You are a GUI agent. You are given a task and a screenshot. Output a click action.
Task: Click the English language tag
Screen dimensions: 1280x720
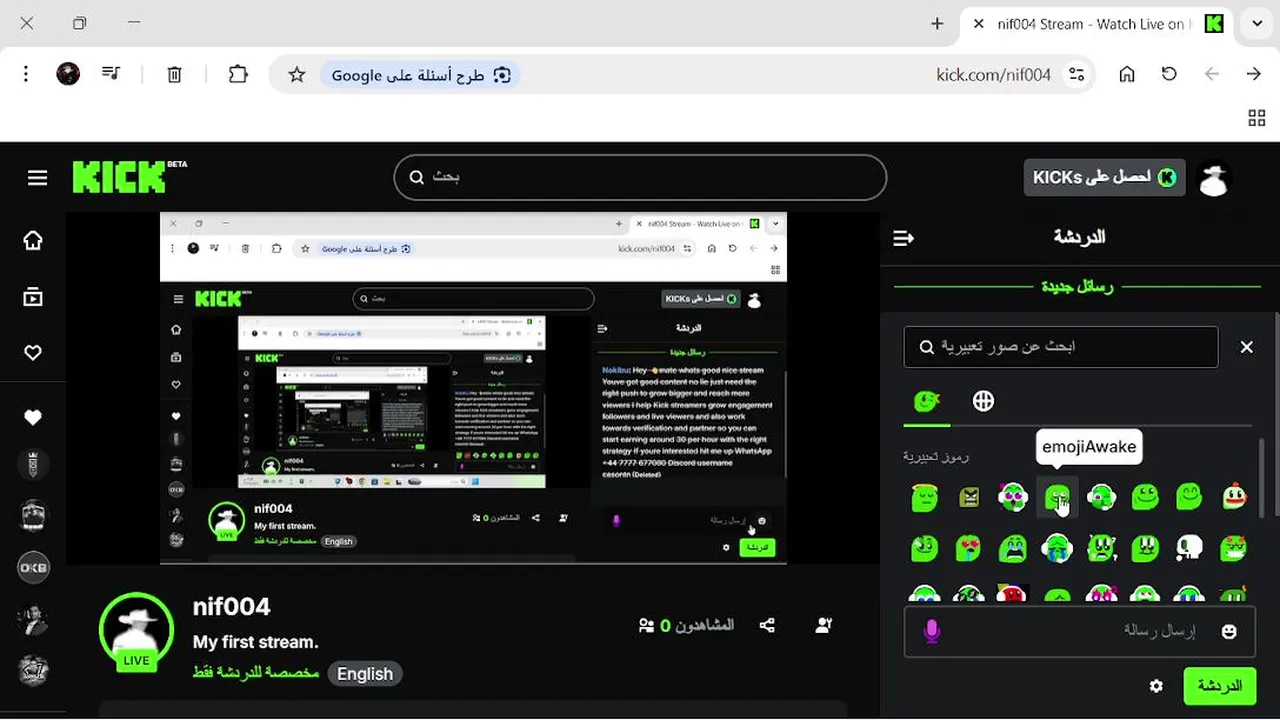(365, 674)
